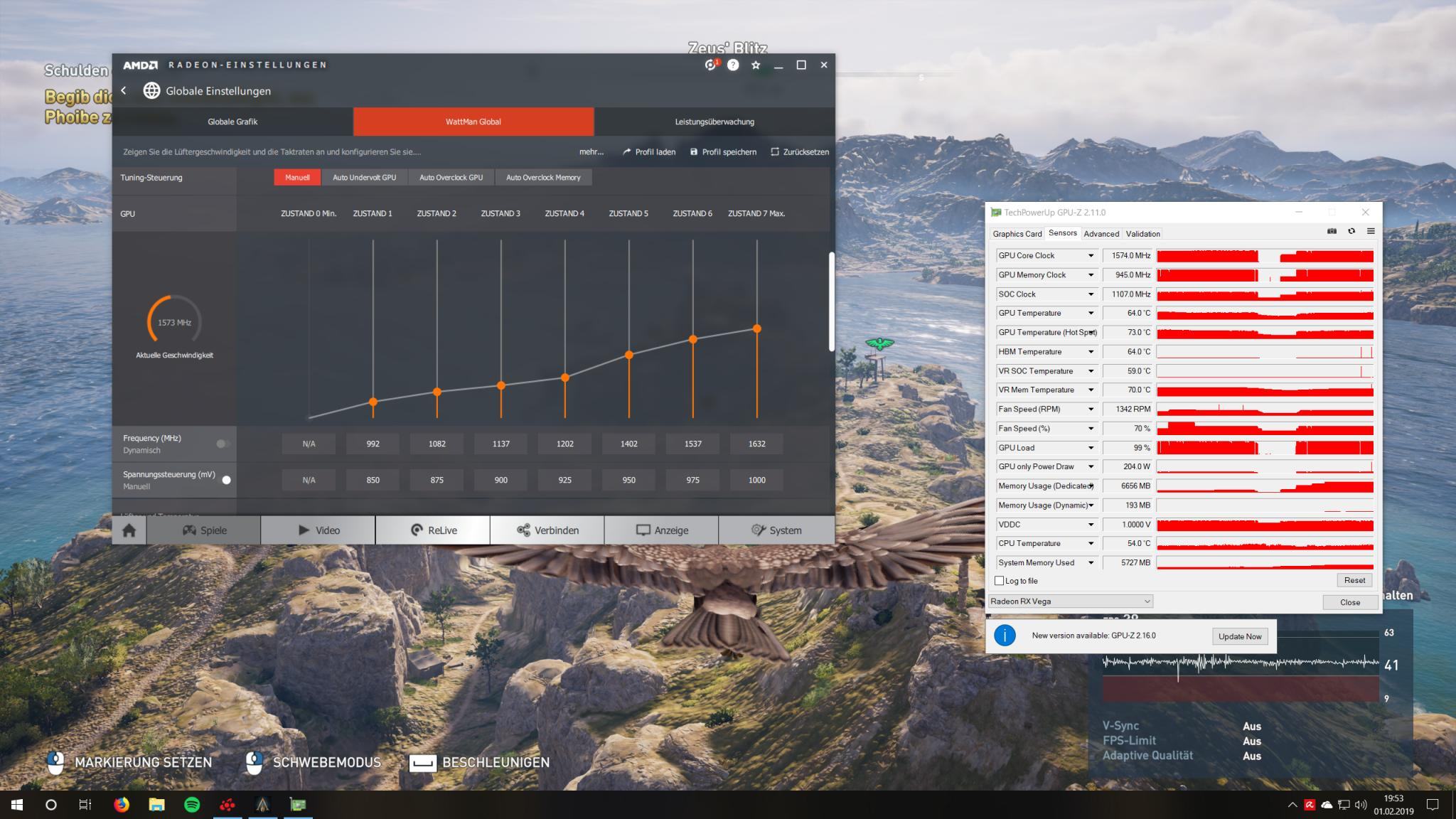Screen dimensions: 1456x819
Task: Open Task View on the taskbar
Action: point(85,805)
